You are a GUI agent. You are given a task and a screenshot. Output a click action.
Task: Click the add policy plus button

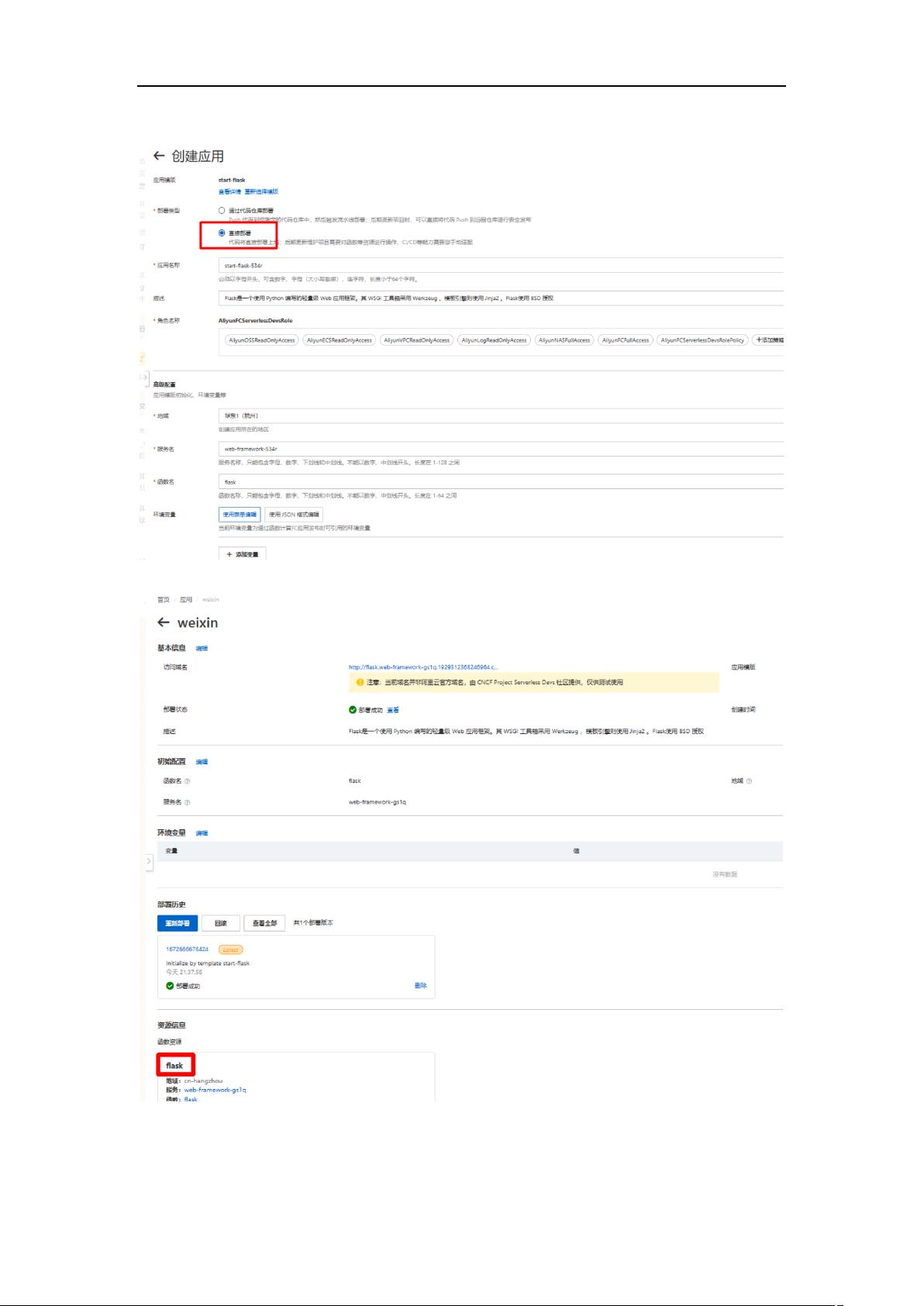(x=767, y=340)
